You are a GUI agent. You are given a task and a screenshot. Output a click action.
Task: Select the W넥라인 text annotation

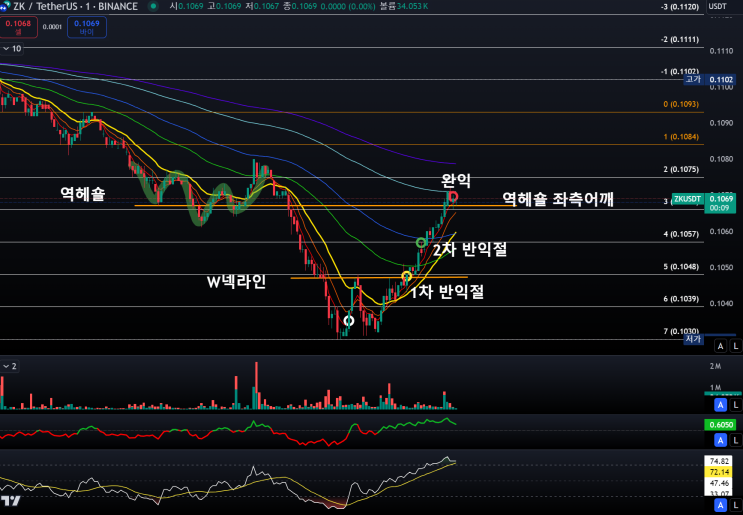[x=236, y=282]
